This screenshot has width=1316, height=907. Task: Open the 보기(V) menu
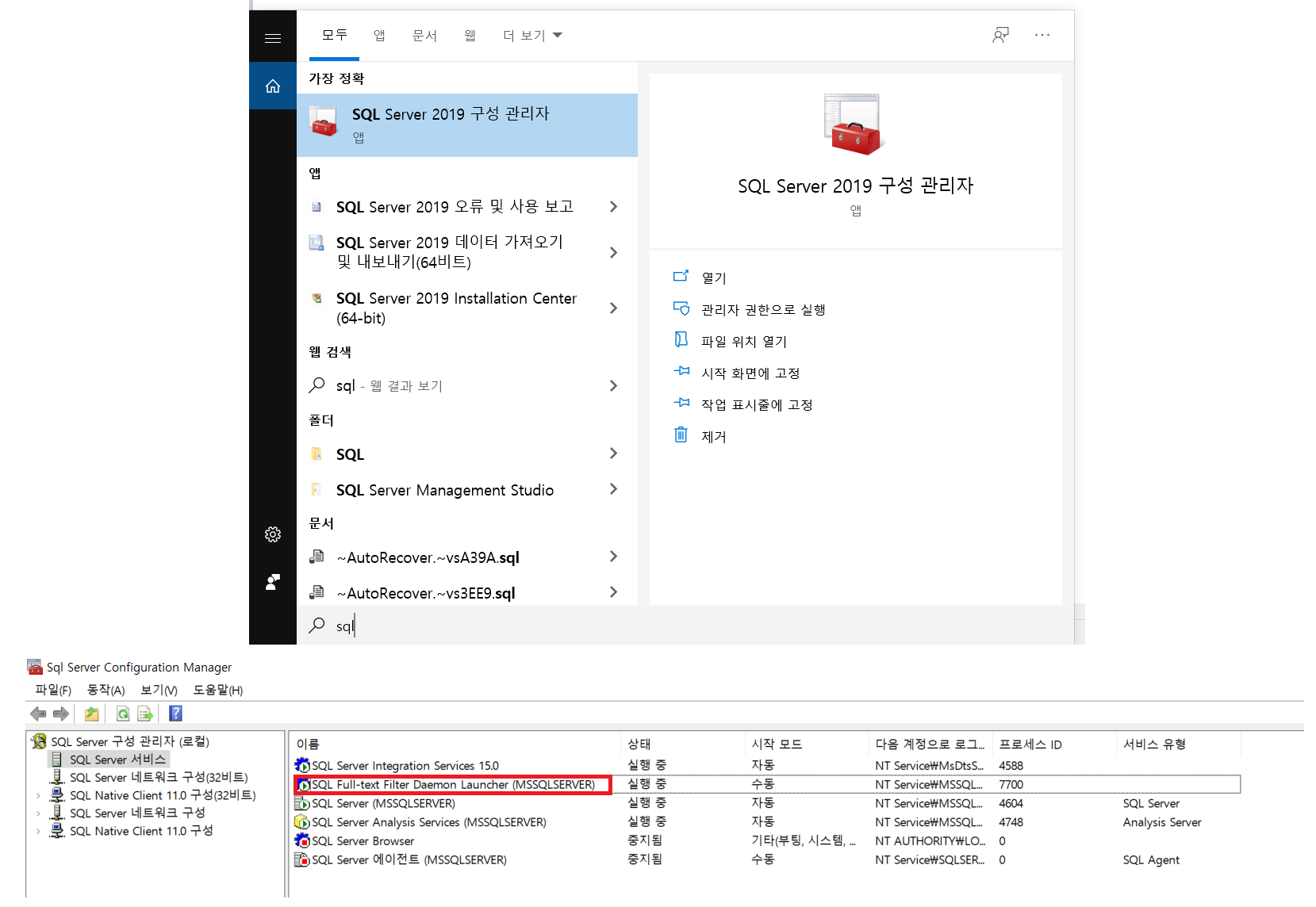[x=159, y=690]
